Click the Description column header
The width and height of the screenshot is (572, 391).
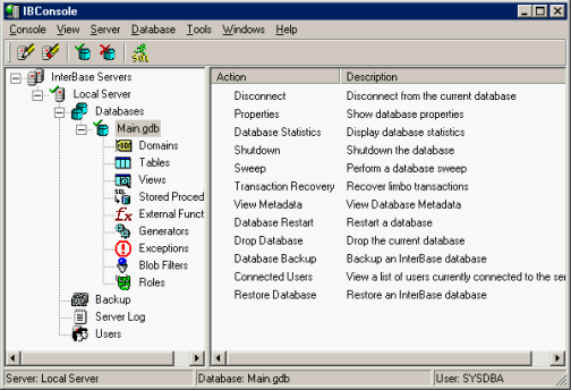pyautogui.click(x=453, y=77)
